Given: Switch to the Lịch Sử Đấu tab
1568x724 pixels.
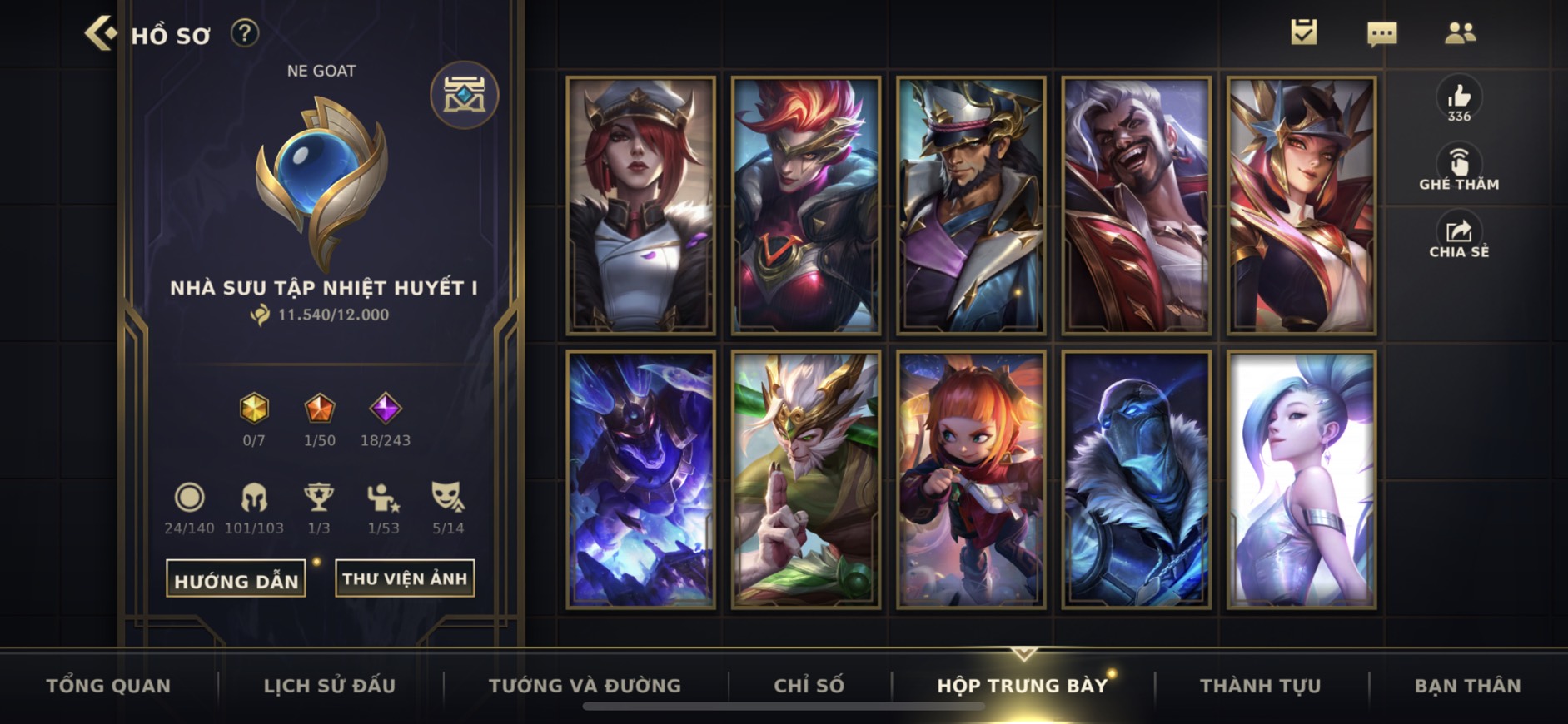Looking at the screenshot, I should (330, 686).
